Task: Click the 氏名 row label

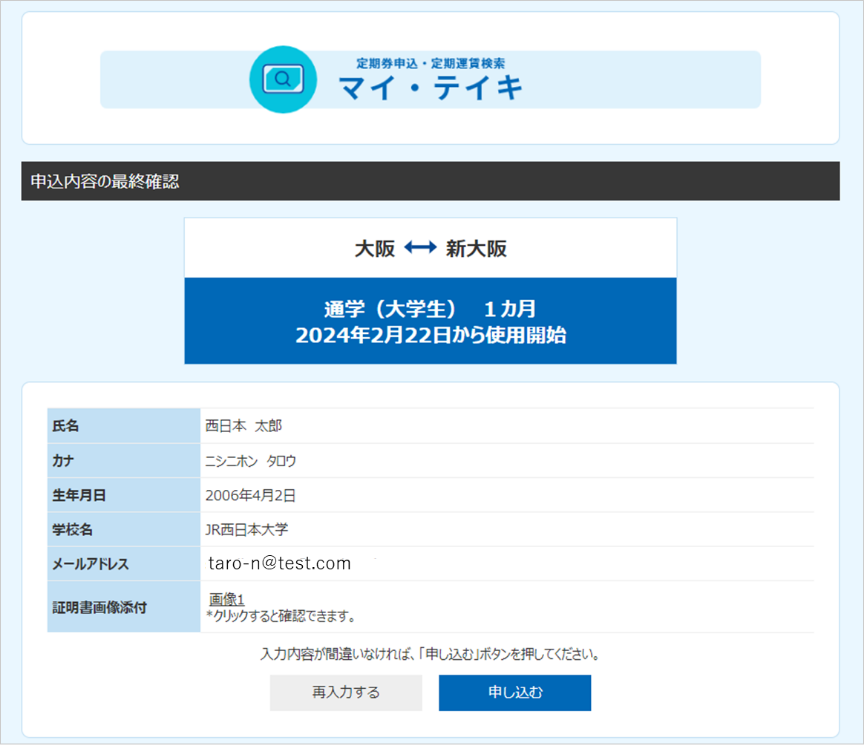Action: [x=66, y=426]
